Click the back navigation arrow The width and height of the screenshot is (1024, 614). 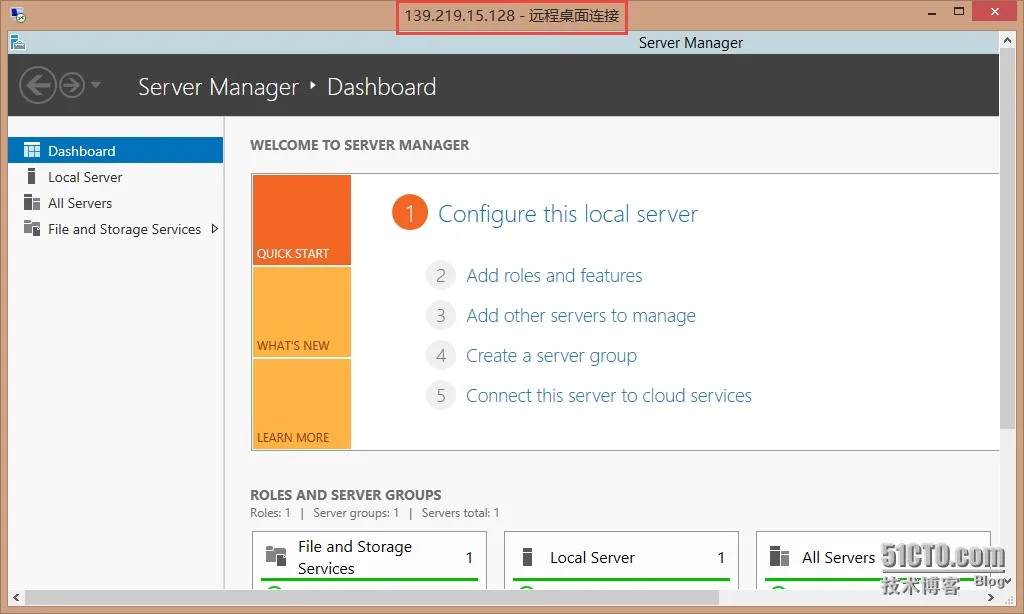[38, 86]
